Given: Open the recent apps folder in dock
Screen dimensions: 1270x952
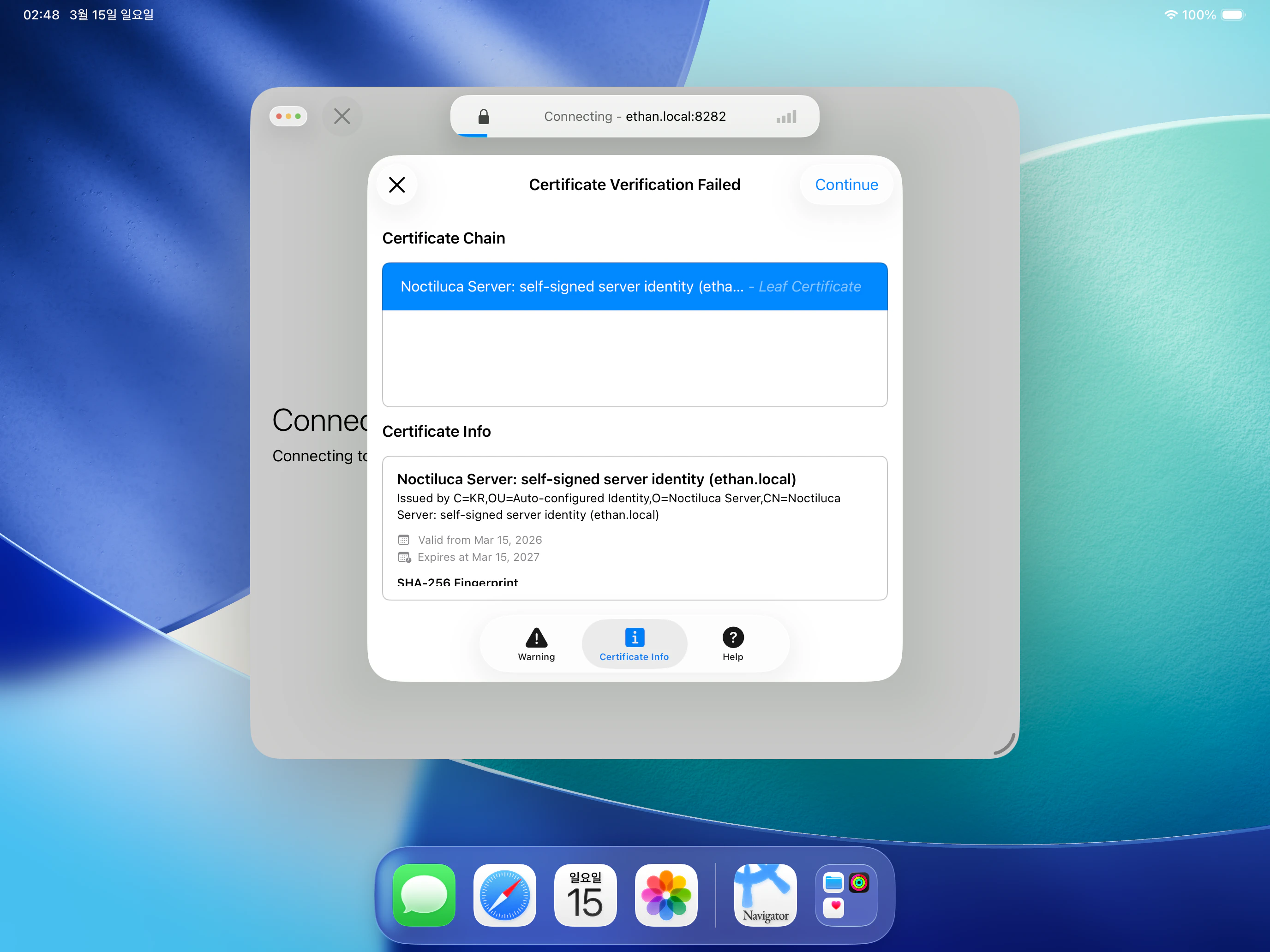Looking at the screenshot, I should coord(846,895).
